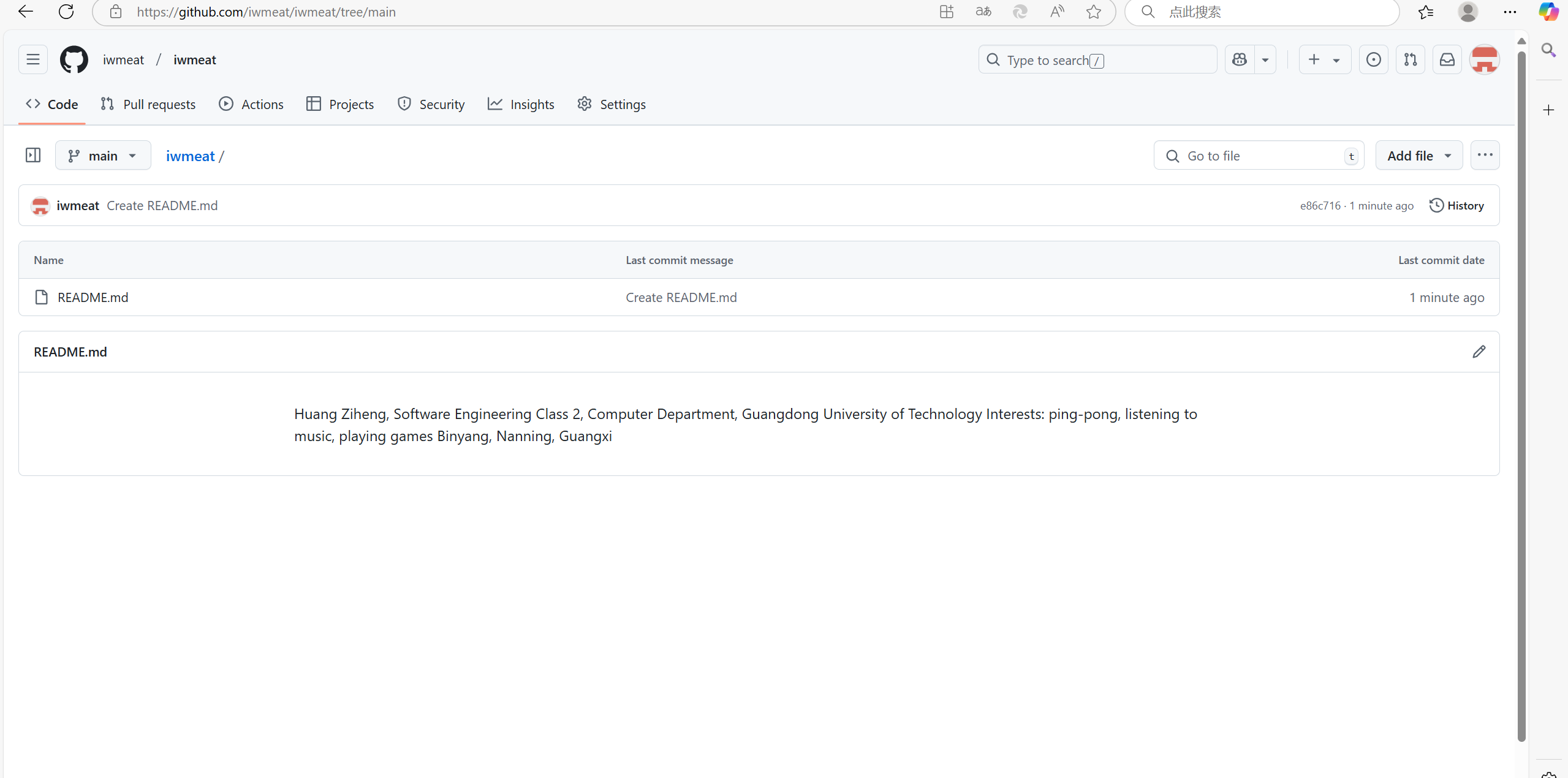Expand the Add file dropdown
This screenshot has height=778, width=1568.
tap(1418, 156)
